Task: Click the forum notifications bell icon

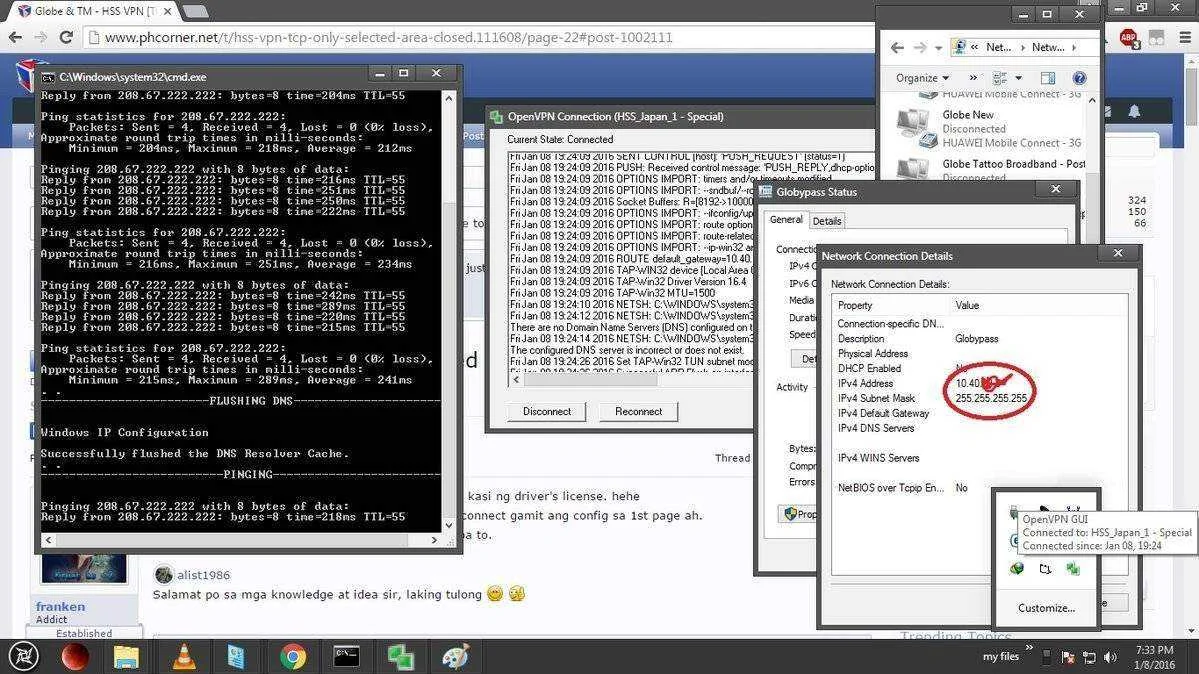Action: (x=1134, y=112)
